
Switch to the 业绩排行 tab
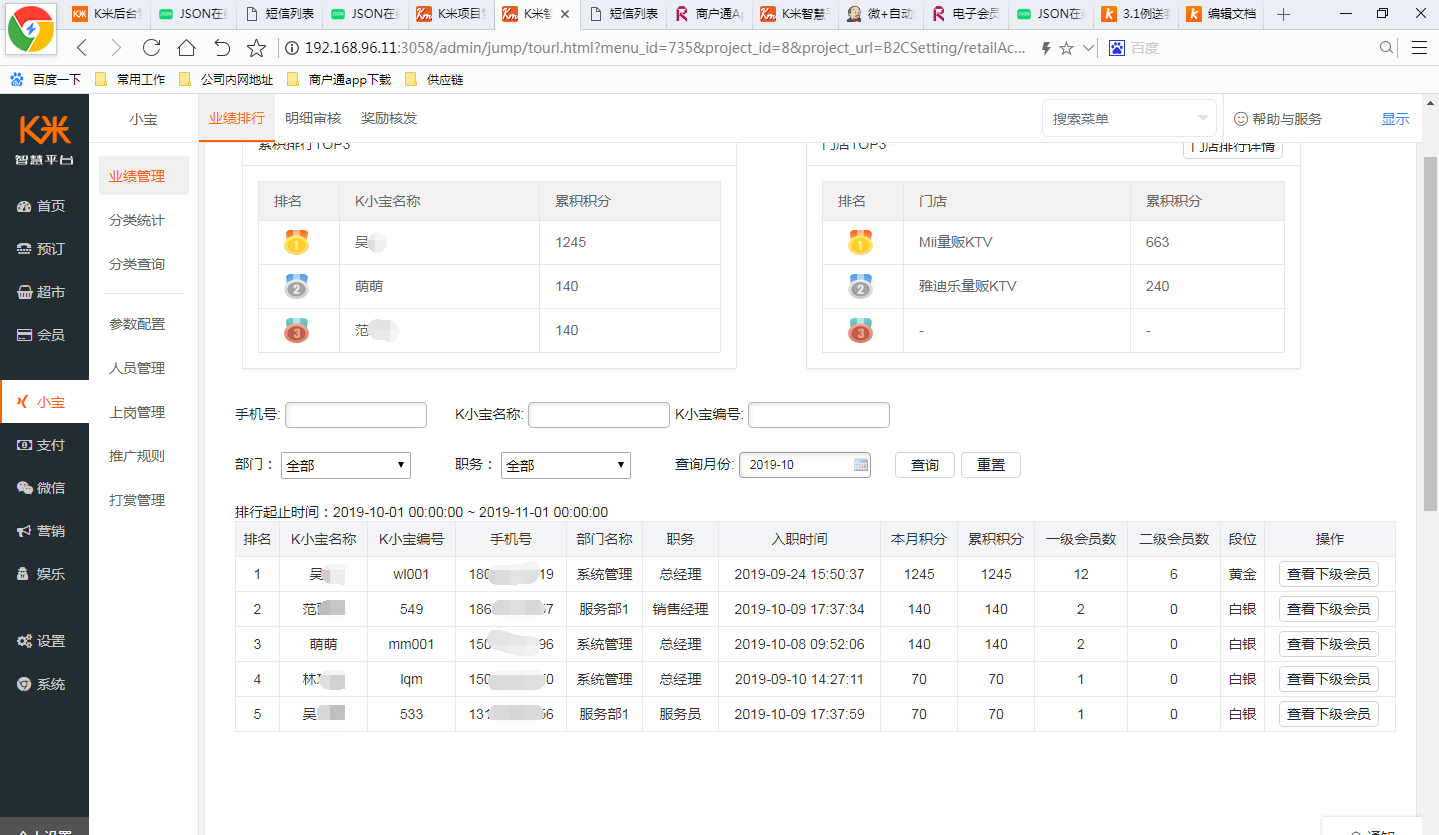237,118
